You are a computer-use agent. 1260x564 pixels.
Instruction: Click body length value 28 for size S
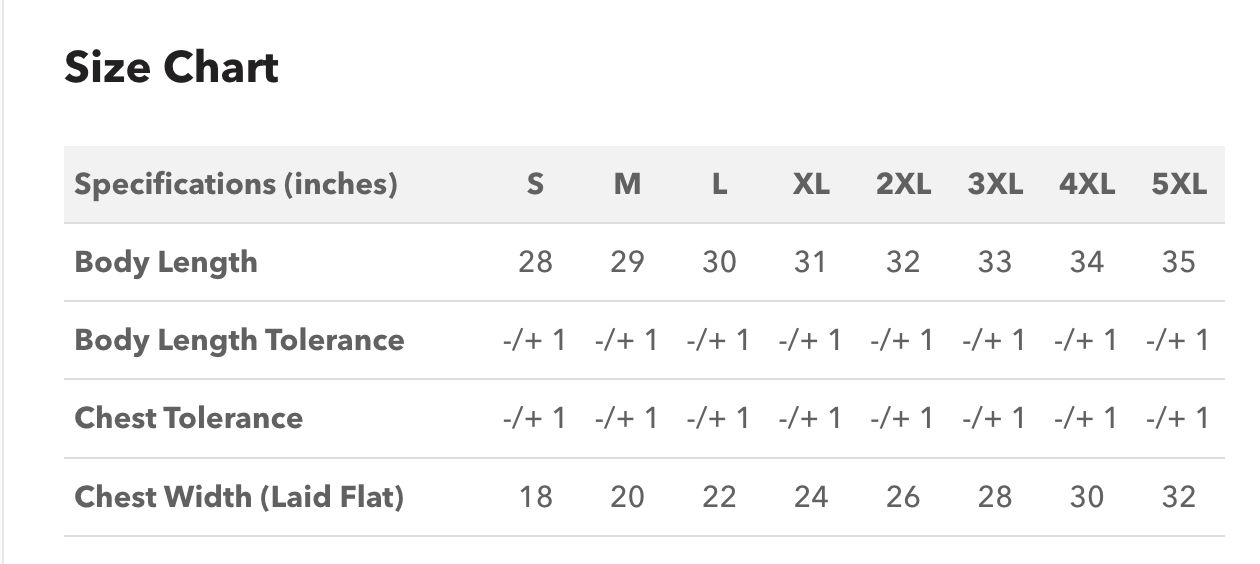536,262
